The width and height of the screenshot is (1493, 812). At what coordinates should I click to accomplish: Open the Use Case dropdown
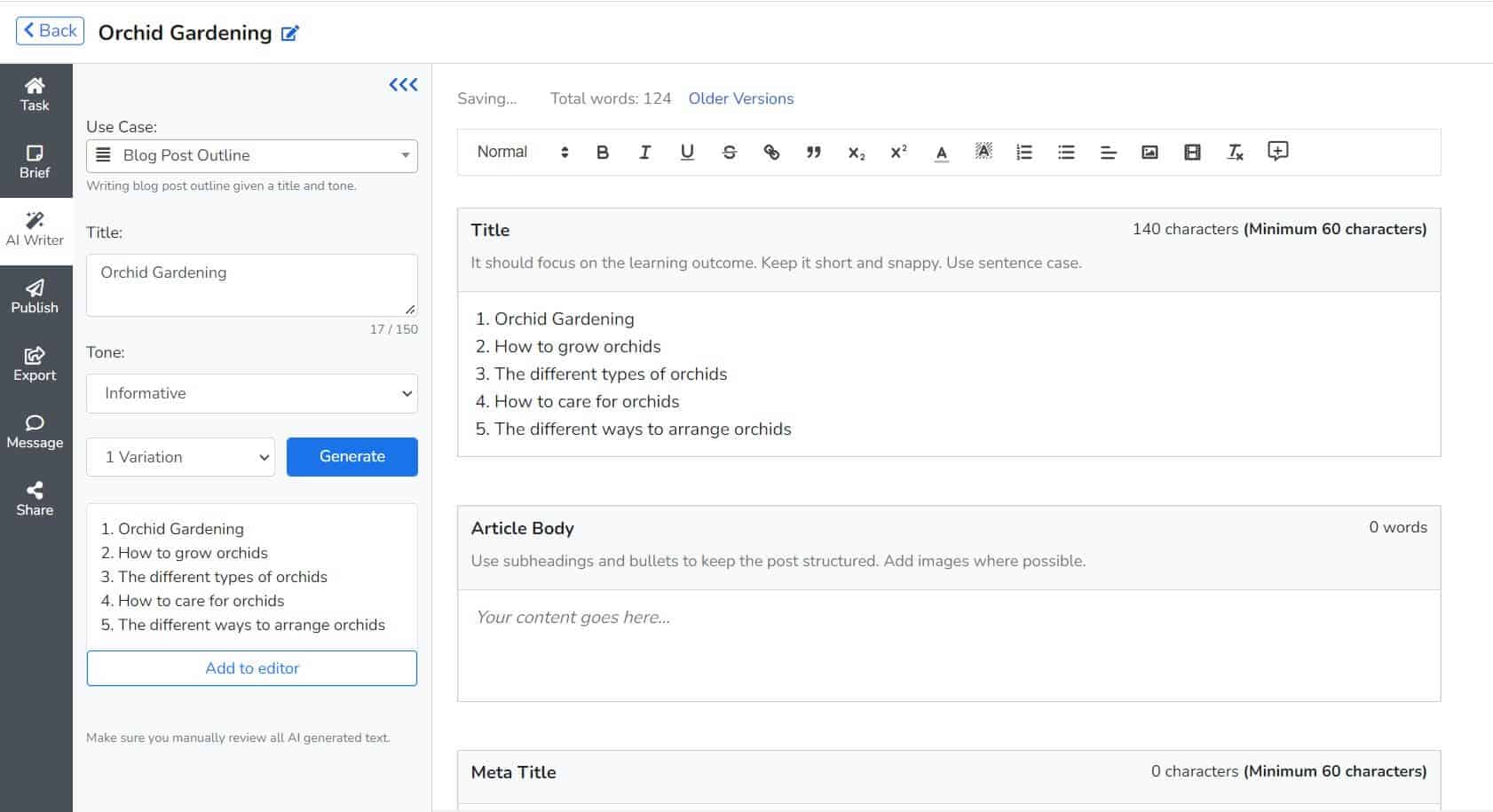tap(252, 155)
